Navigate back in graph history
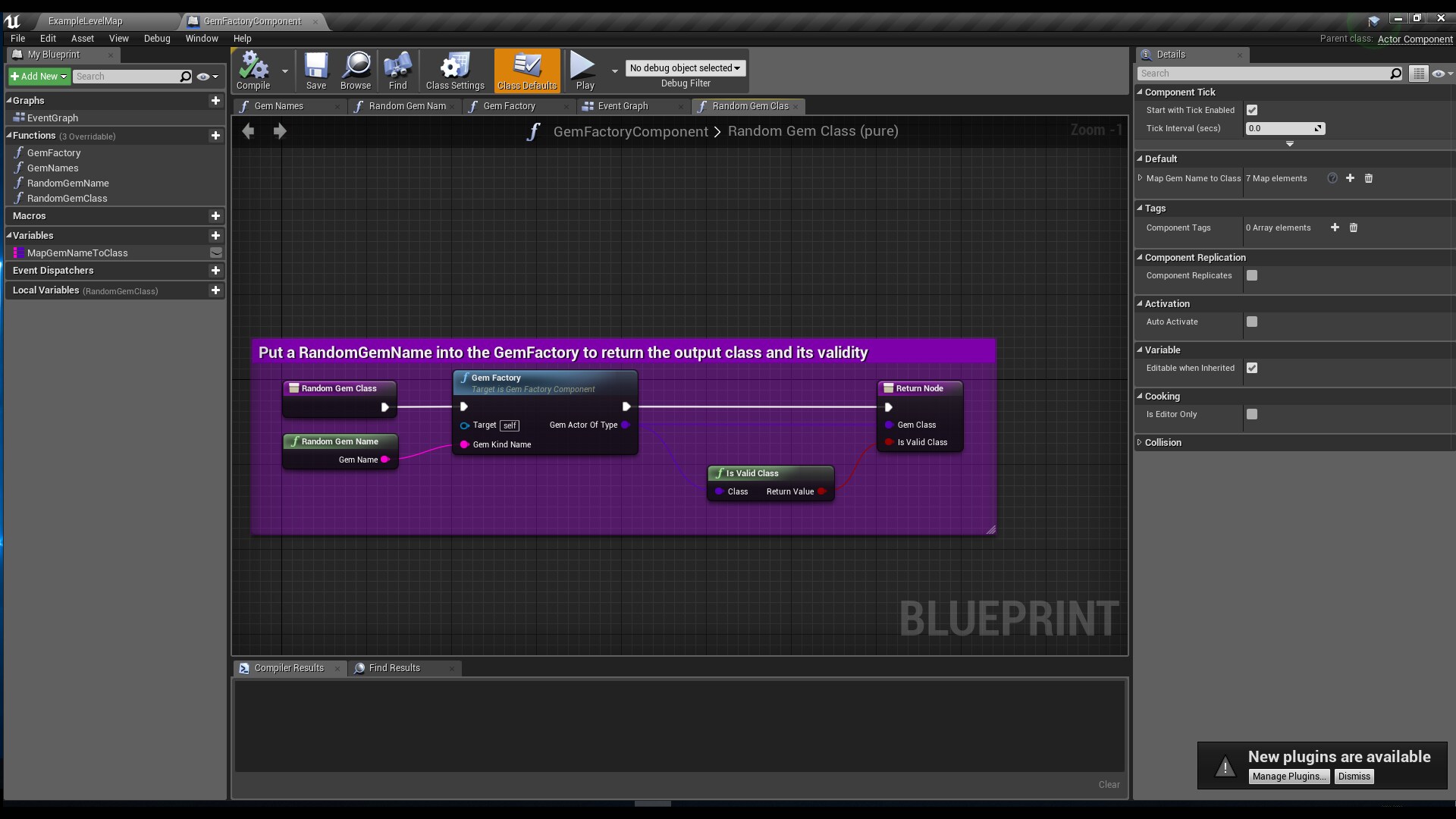The image size is (1456, 819). pyautogui.click(x=249, y=130)
